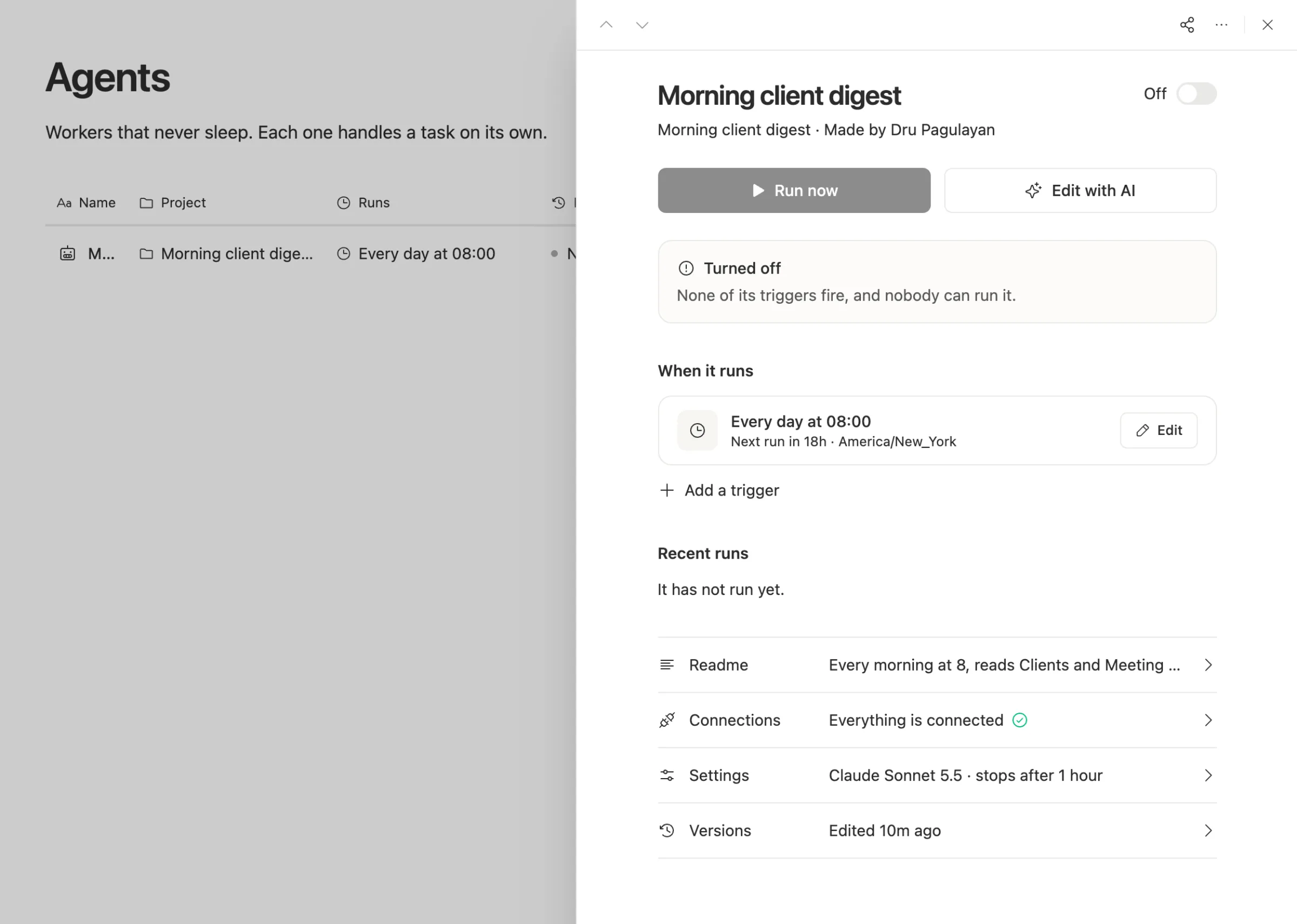Click the clock icon in schedule card

pos(697,430)
